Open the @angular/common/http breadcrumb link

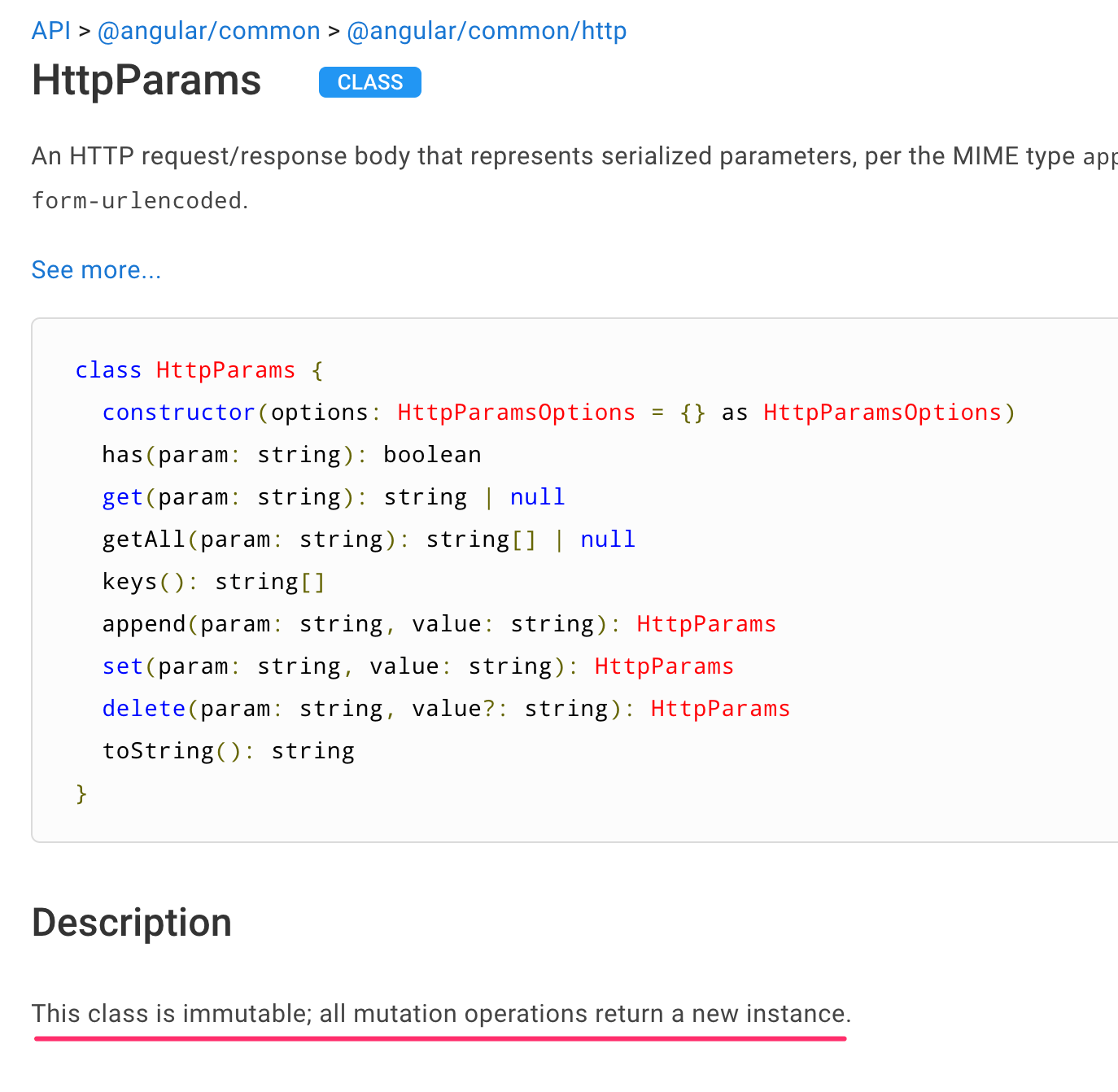coord(486,30)
